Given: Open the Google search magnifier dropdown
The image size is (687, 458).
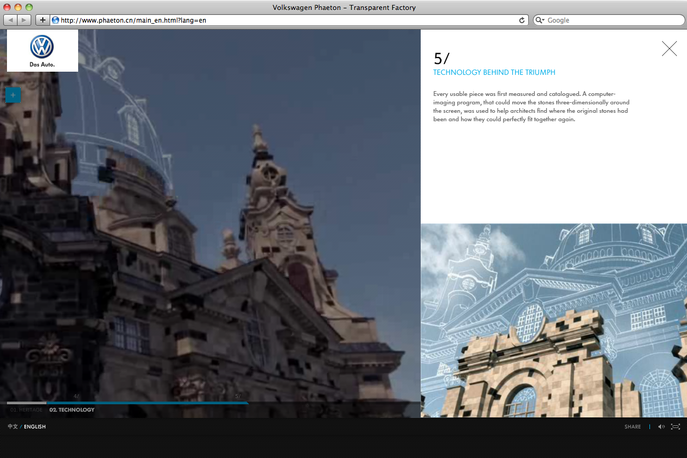Looking at the screenshot, I should (x=540, y=20).
